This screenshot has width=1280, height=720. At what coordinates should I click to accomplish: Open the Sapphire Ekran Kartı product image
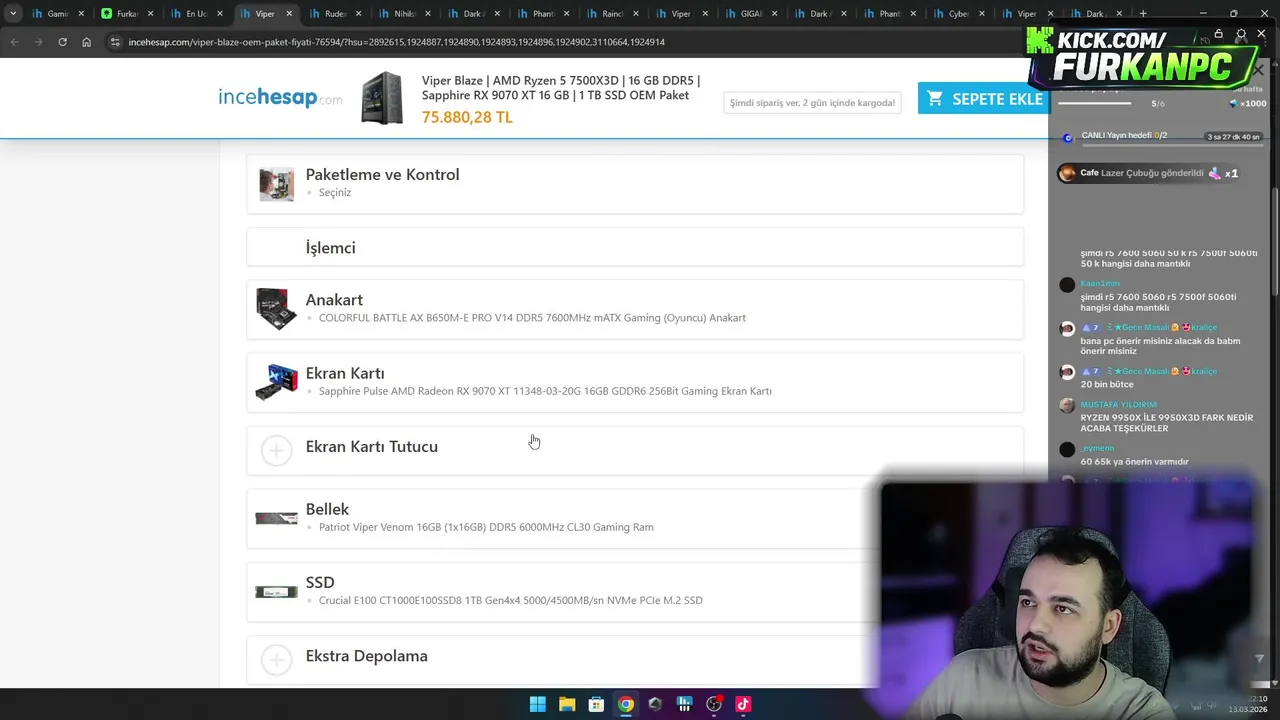pos(277,382)
